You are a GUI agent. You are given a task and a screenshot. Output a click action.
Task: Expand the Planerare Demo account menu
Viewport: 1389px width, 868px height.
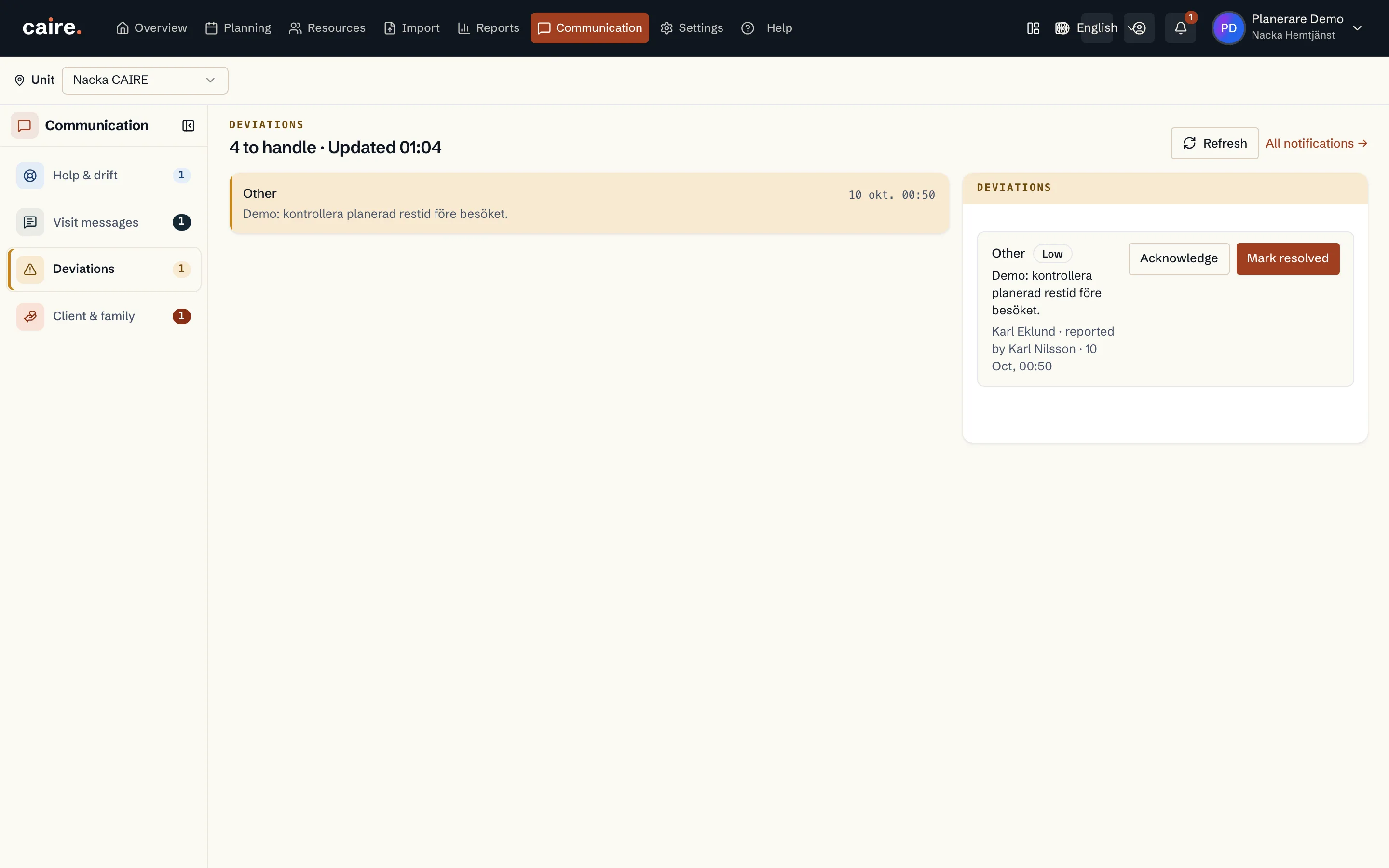click(1357, 27)
